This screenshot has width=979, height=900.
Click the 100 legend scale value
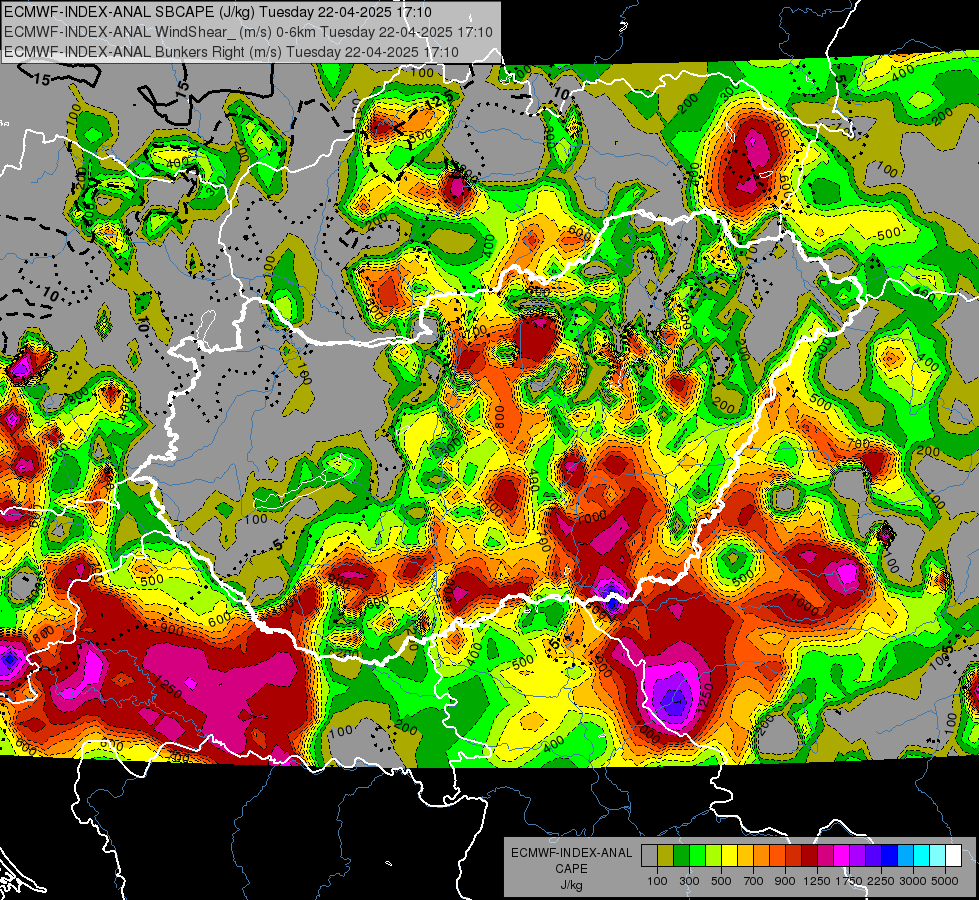657,881
